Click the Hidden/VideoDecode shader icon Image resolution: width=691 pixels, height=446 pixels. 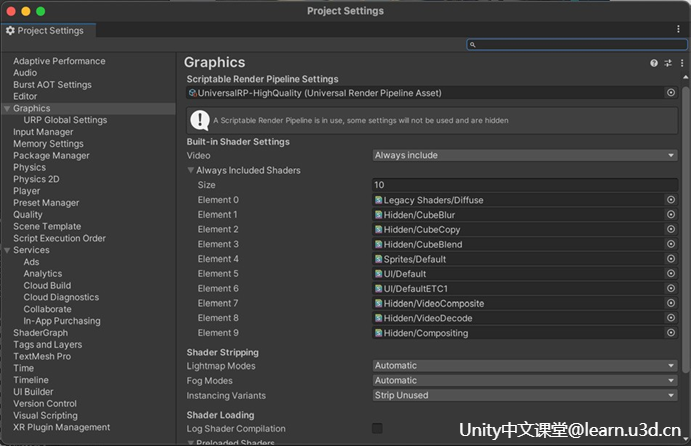tap(379, 318)
